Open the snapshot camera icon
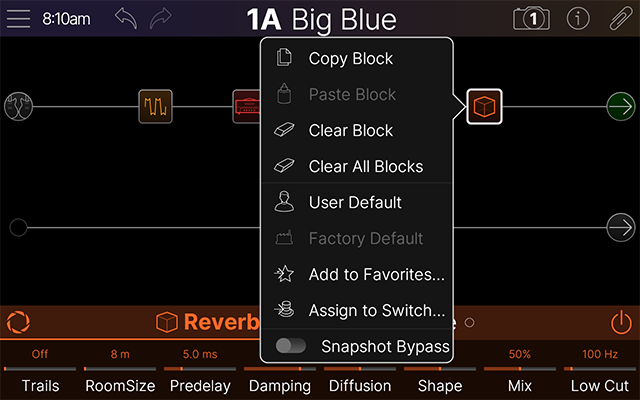The width and height of the screenshot is (640, 400). tap(531, 18)
